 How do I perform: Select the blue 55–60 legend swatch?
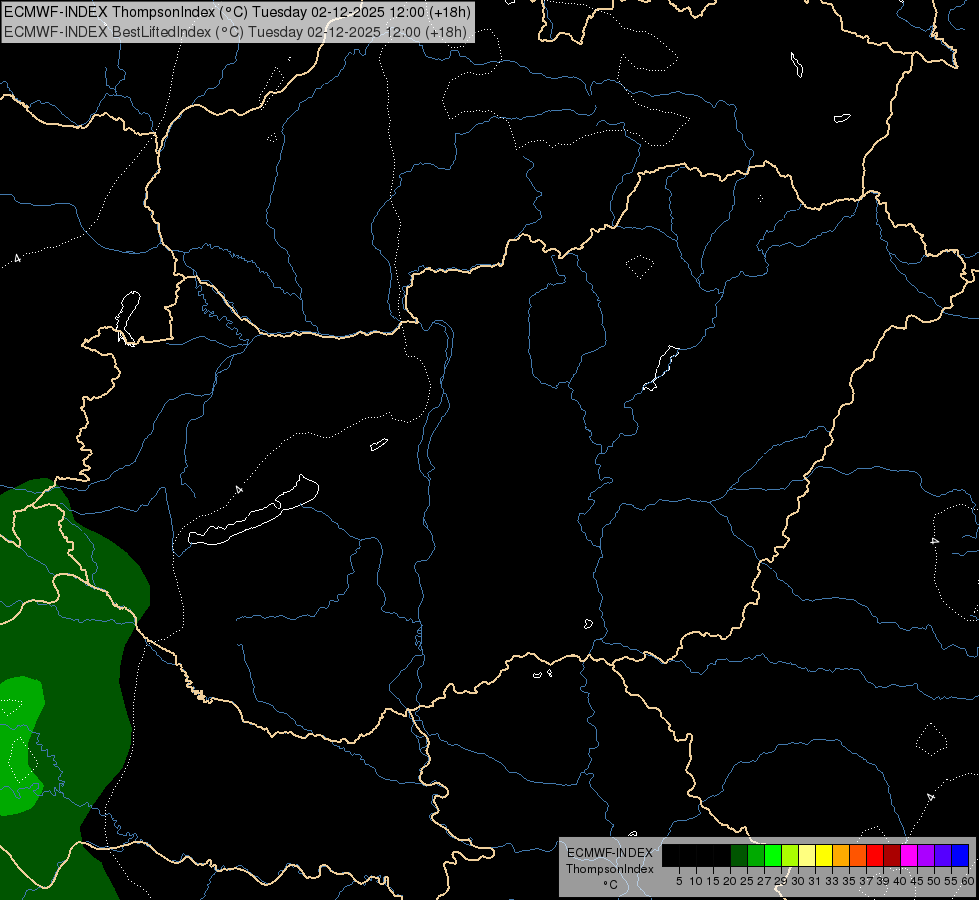pos(960,855)
